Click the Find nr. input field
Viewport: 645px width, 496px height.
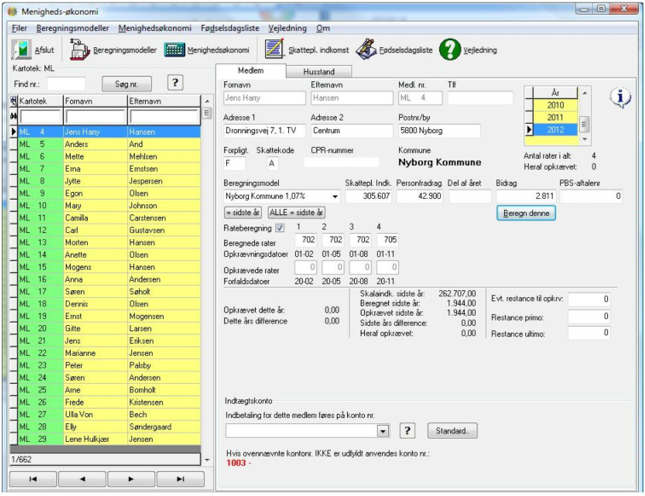pyautogui.click(x=66, y=84)
